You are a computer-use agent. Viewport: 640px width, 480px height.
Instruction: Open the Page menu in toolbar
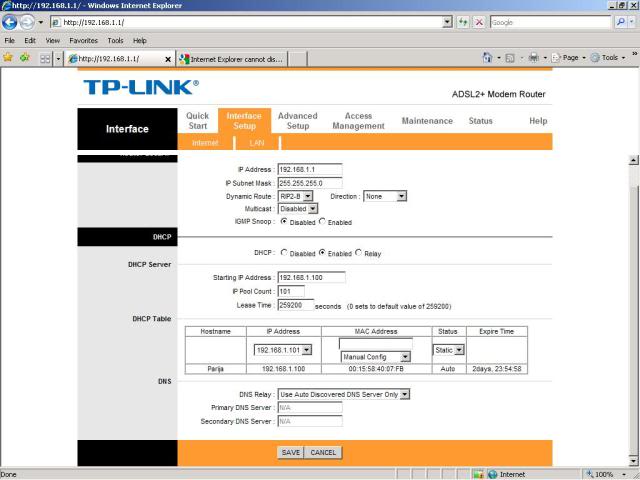pyautogui.click(x=568, y=58)
